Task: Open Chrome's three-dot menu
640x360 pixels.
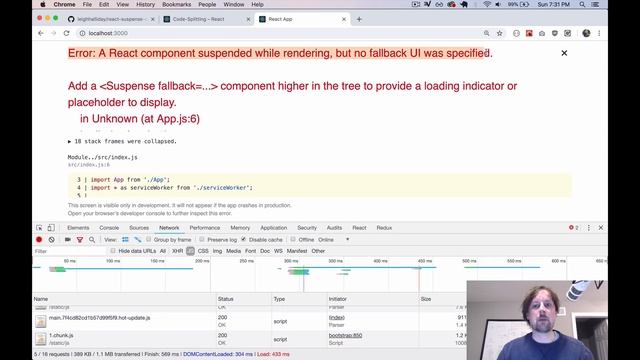Action: pos(599,33)
